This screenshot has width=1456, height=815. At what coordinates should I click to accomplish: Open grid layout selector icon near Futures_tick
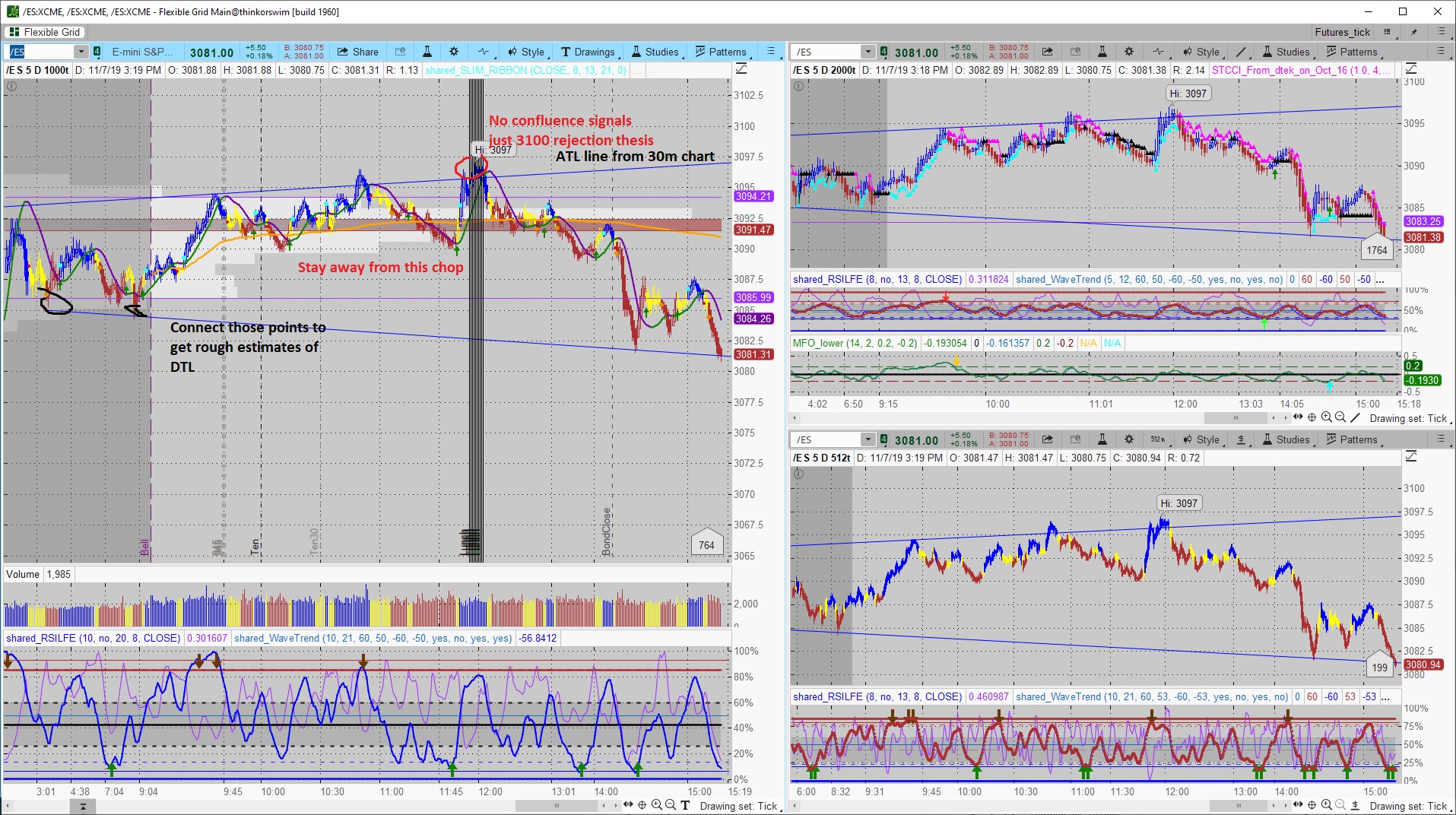[x=1388, y=32]
